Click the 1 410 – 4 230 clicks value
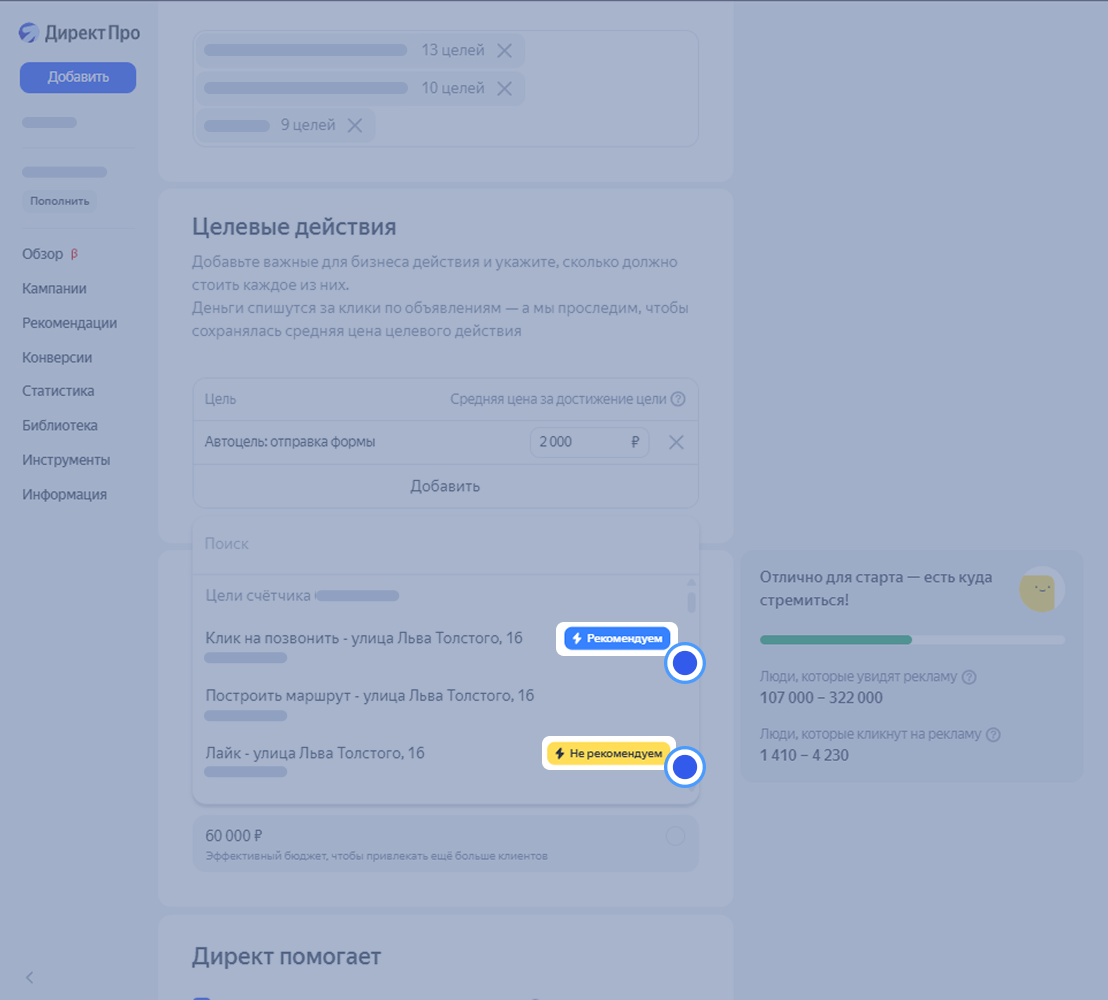The width and height of the screenshot is (1108, 1000). pos(804,755)
